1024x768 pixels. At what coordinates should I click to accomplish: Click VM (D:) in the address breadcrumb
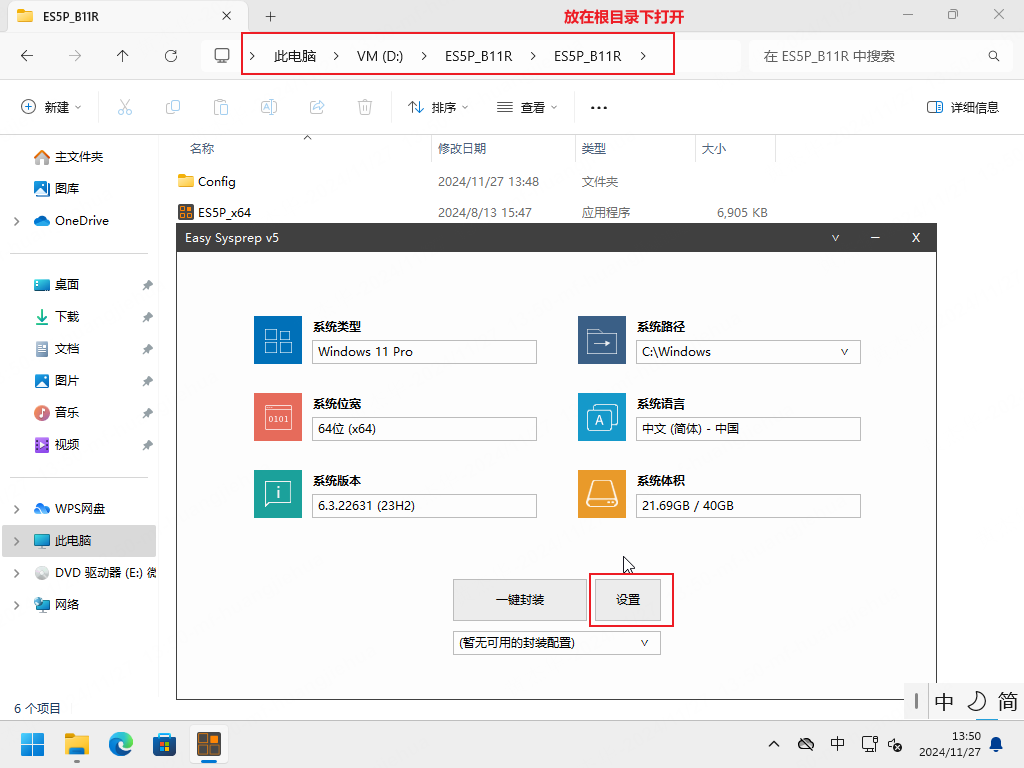(x=380, y=56)
